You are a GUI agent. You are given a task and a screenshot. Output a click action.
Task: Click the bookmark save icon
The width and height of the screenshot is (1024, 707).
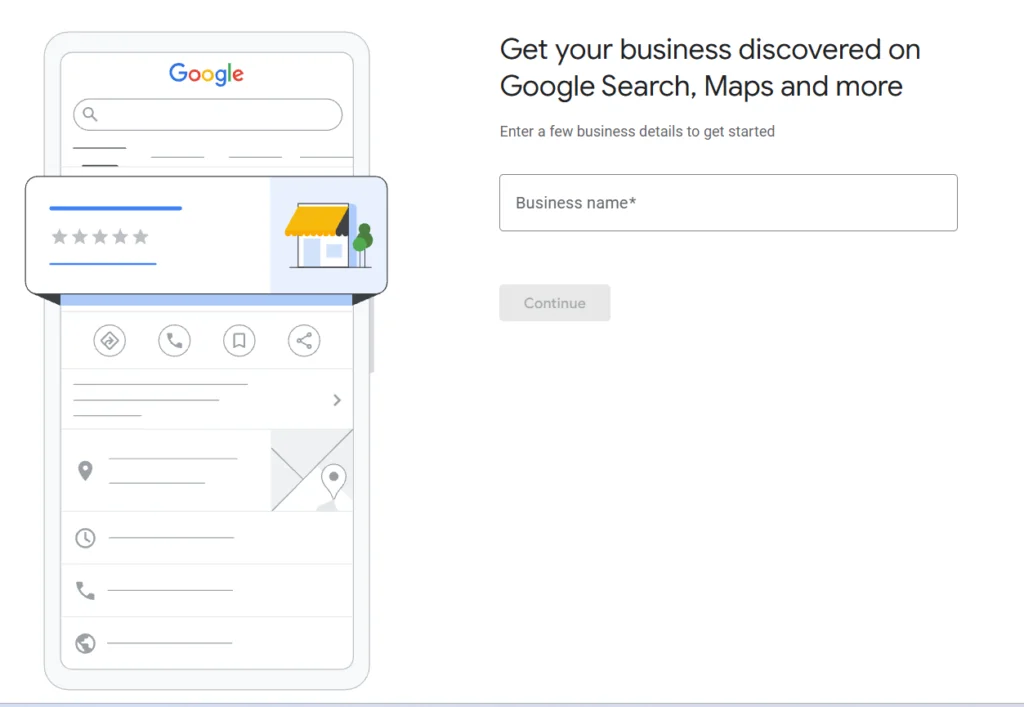pyautogui.click(x=239, y=341)
